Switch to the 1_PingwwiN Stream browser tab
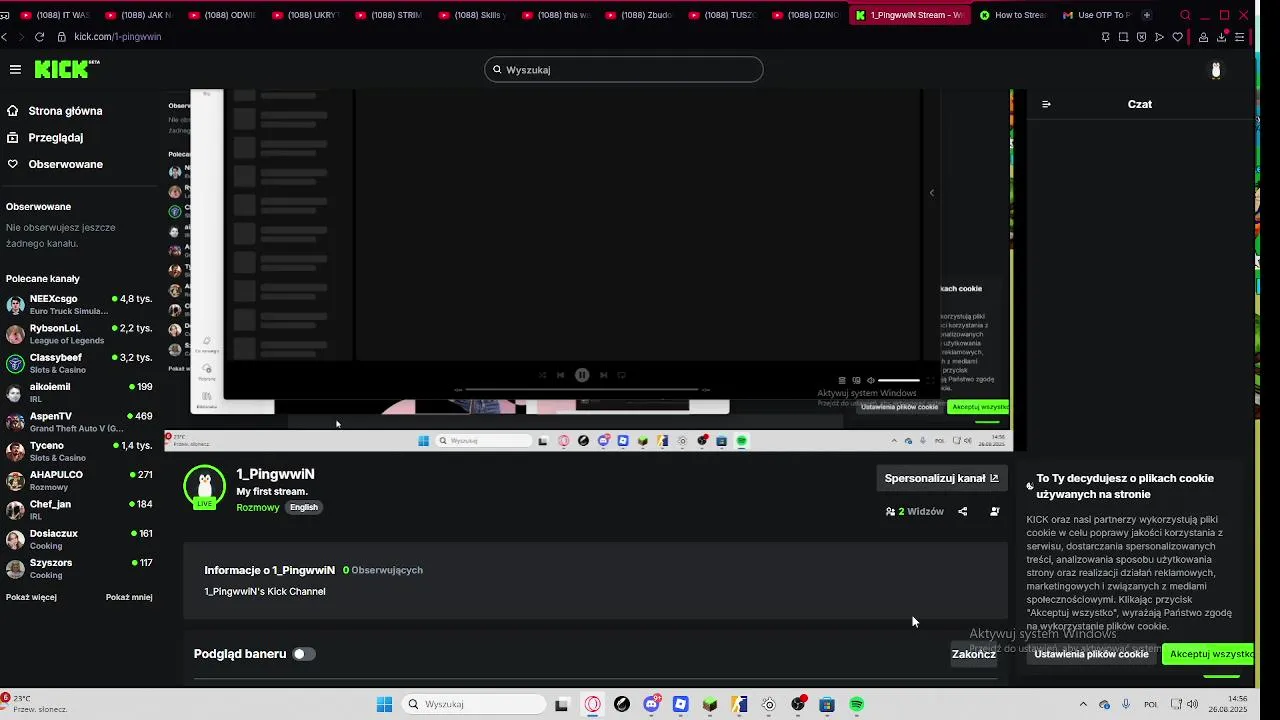Image resolution: width=1280 pixels, height=720 pixels. tap(908, 15)
